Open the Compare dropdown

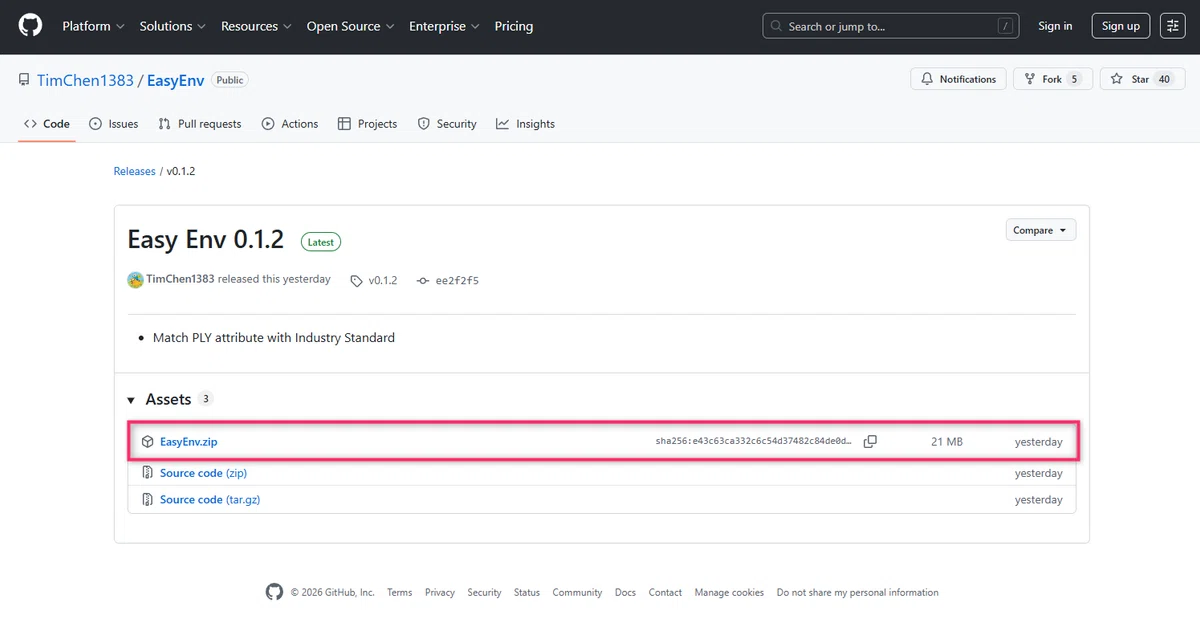(1041, 230)
